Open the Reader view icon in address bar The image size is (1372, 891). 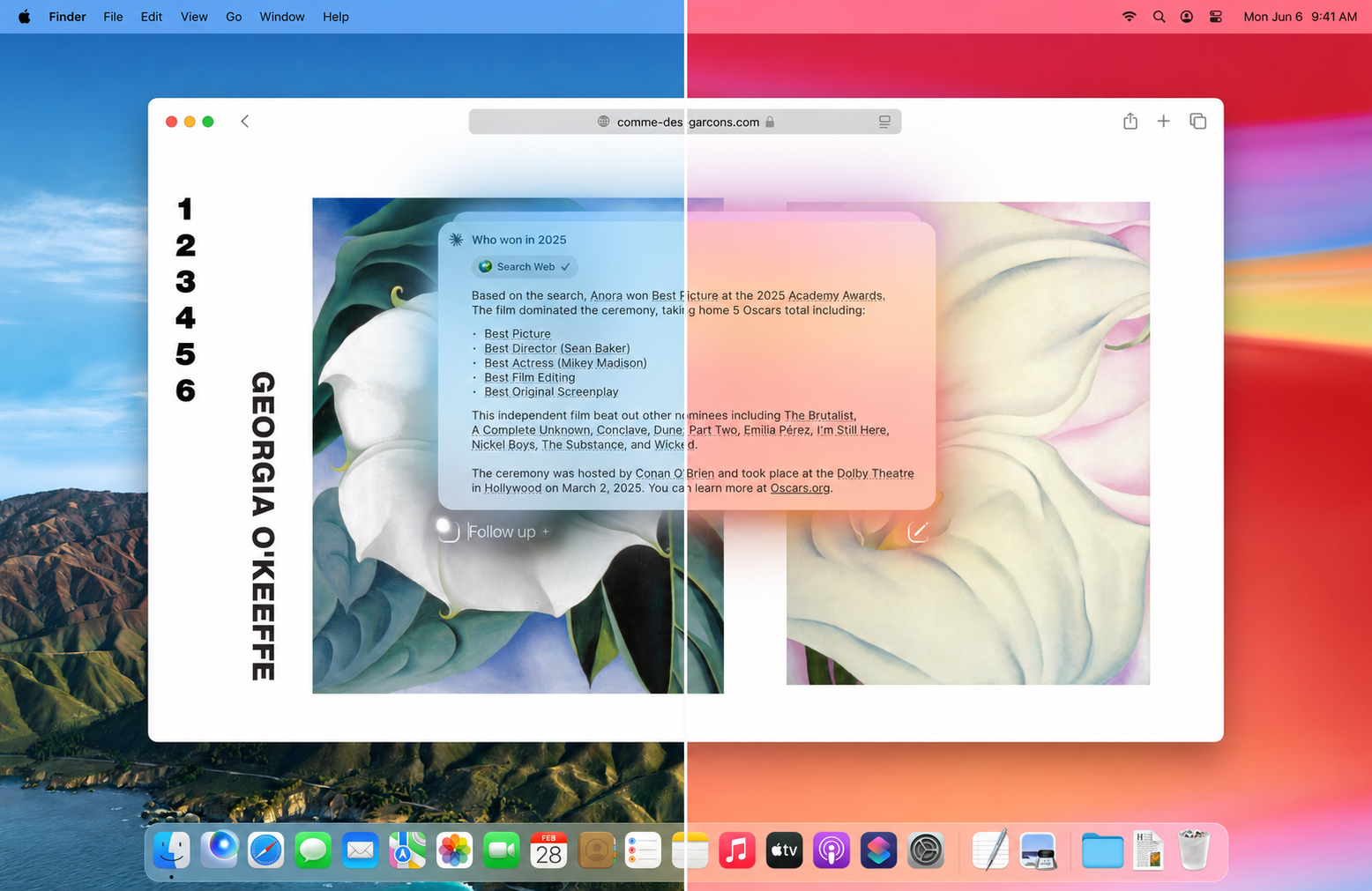click(884, 122)
